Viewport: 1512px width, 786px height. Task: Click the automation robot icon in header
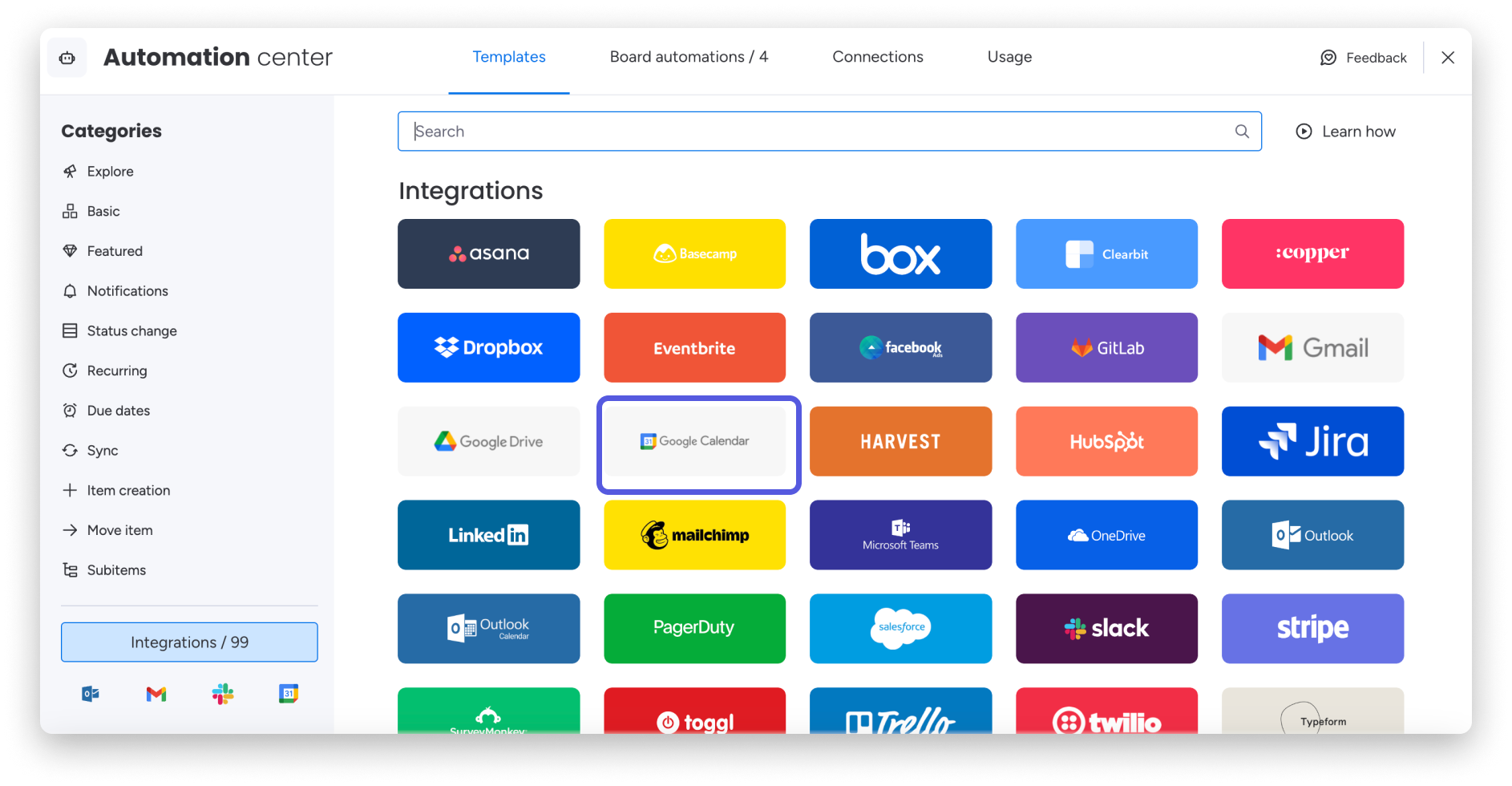pyautogui.click(x=67, y=58)
